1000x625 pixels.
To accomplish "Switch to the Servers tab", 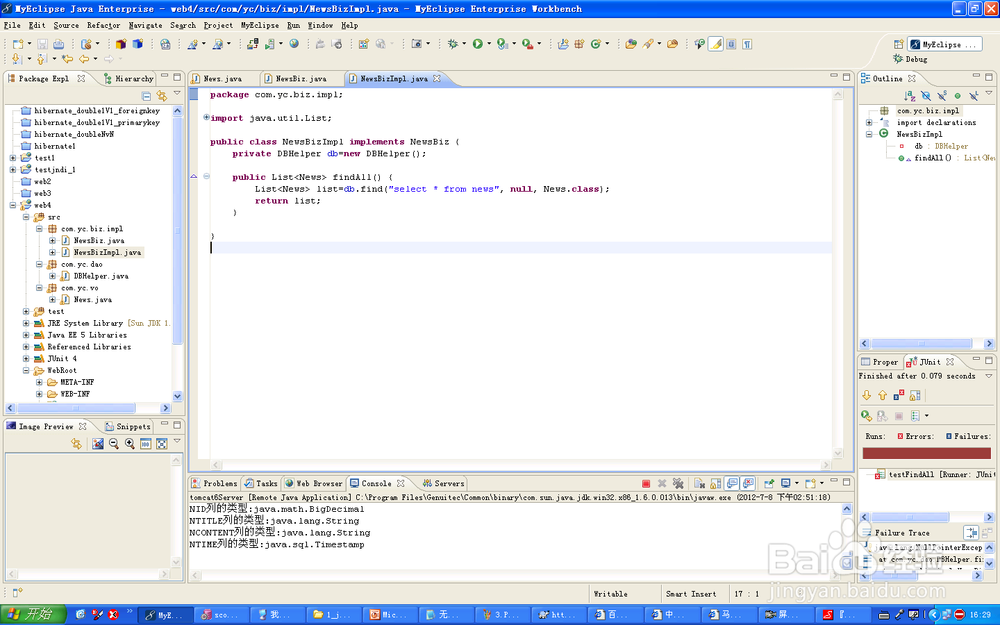I will (443, 483).
